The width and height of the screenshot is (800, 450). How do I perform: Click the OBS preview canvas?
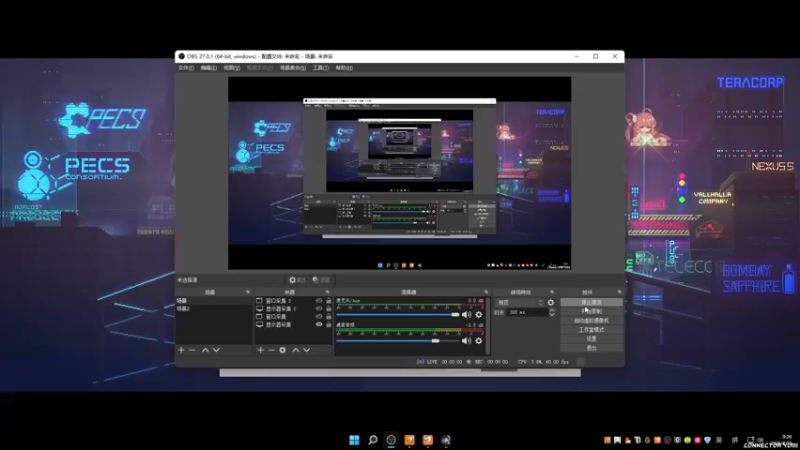pos(399,173)
